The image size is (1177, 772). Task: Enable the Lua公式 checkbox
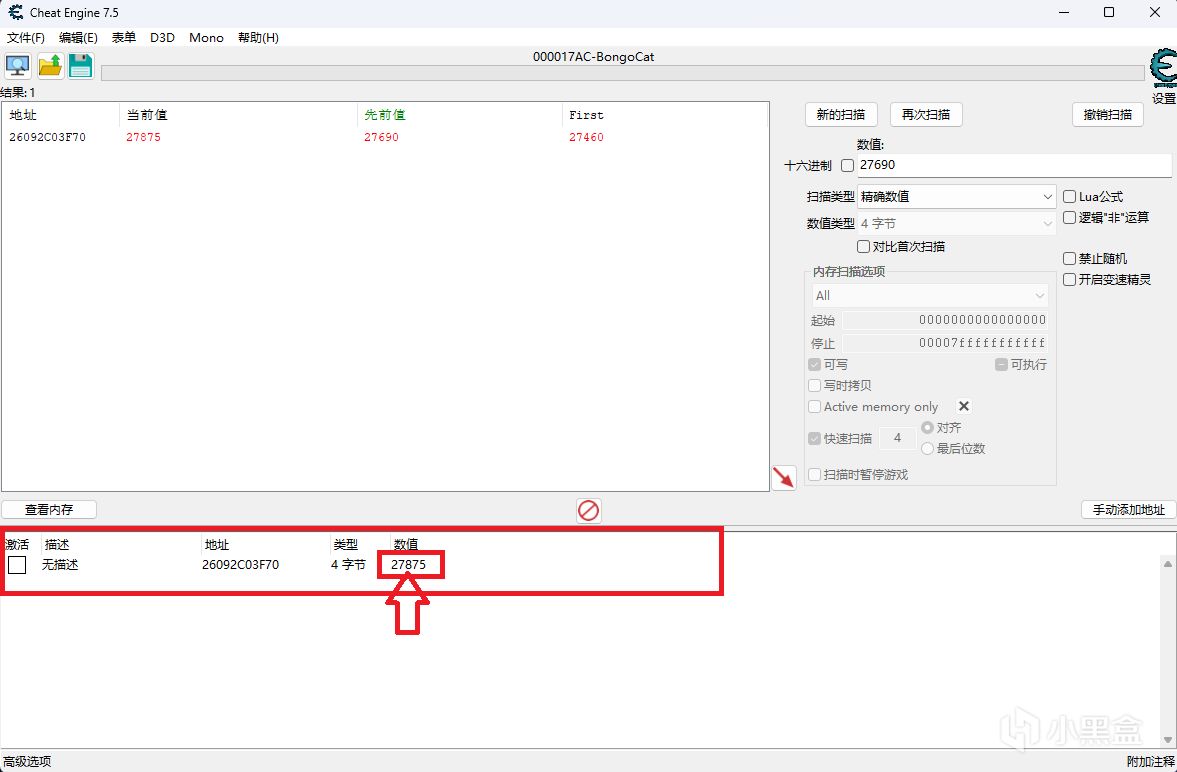click(x=1070, y=197)
